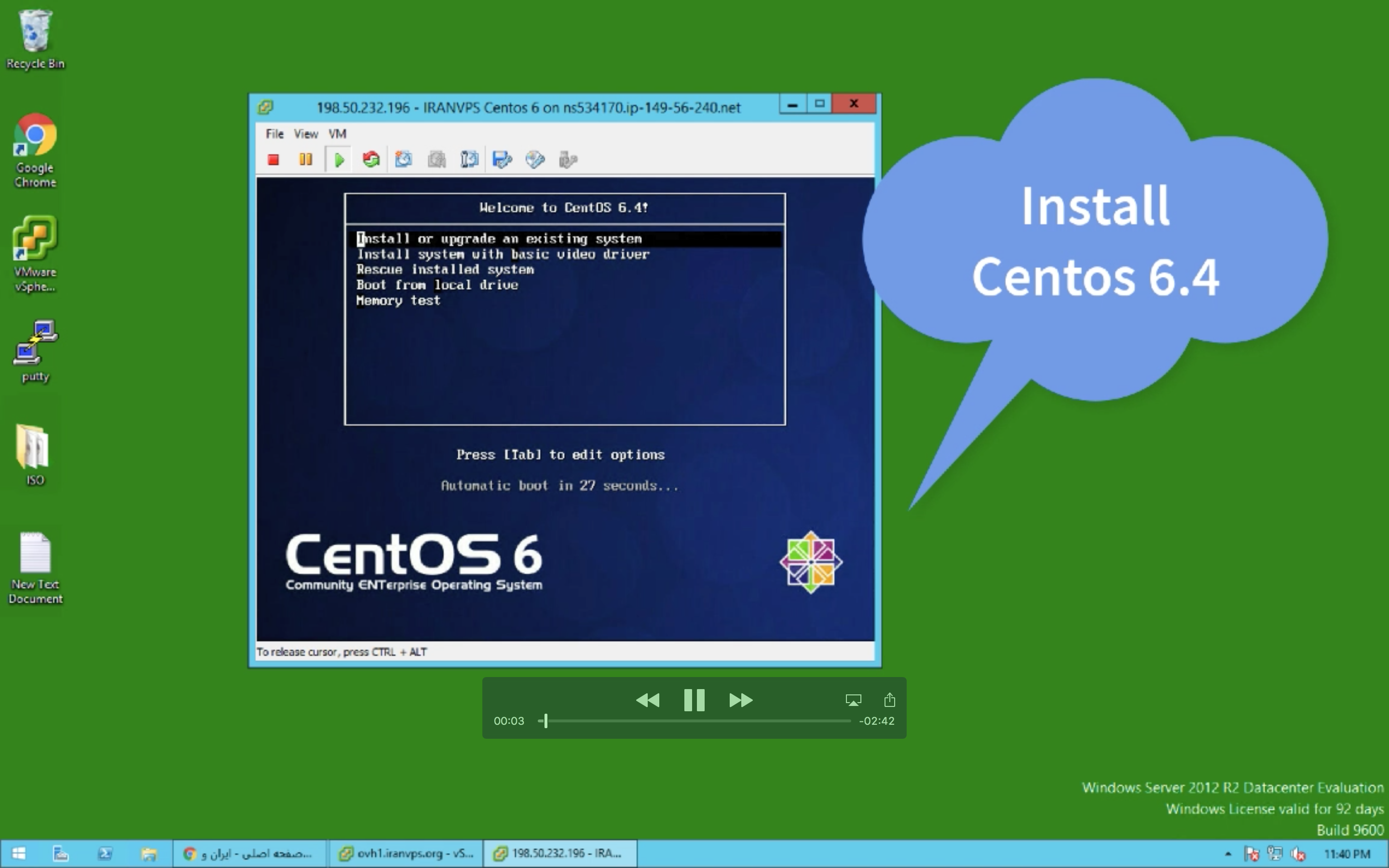
Task: Connect a floppy device via the blue disk icon
Action: 502,160
